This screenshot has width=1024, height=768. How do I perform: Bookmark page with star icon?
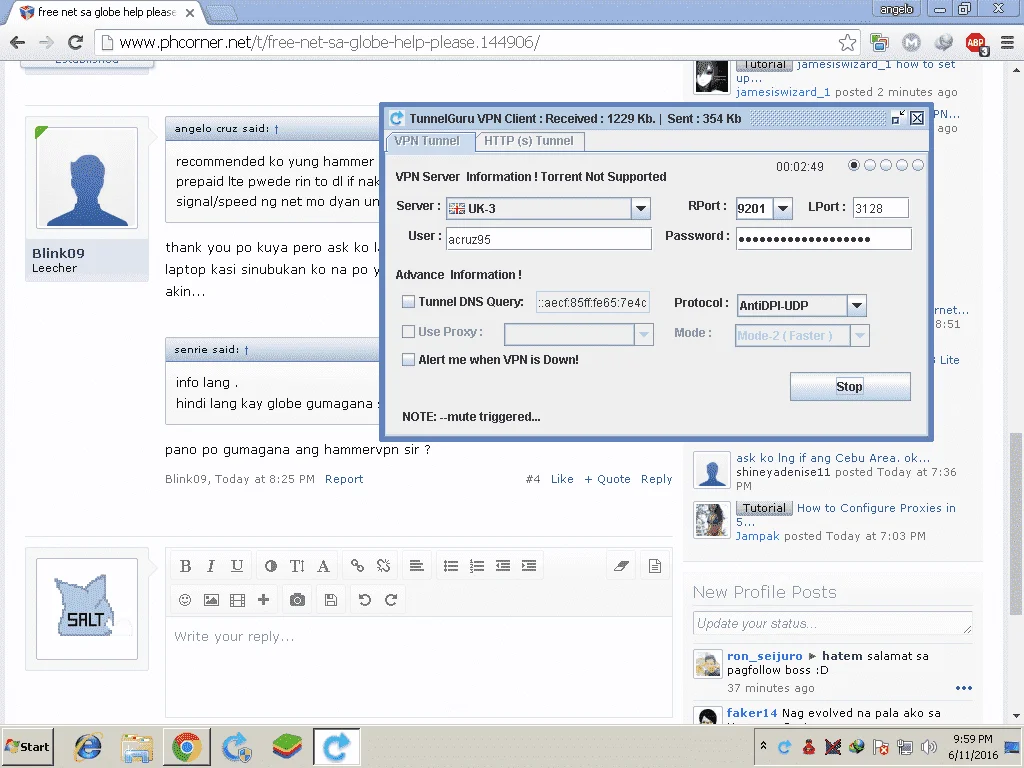[x=847, y=43]
